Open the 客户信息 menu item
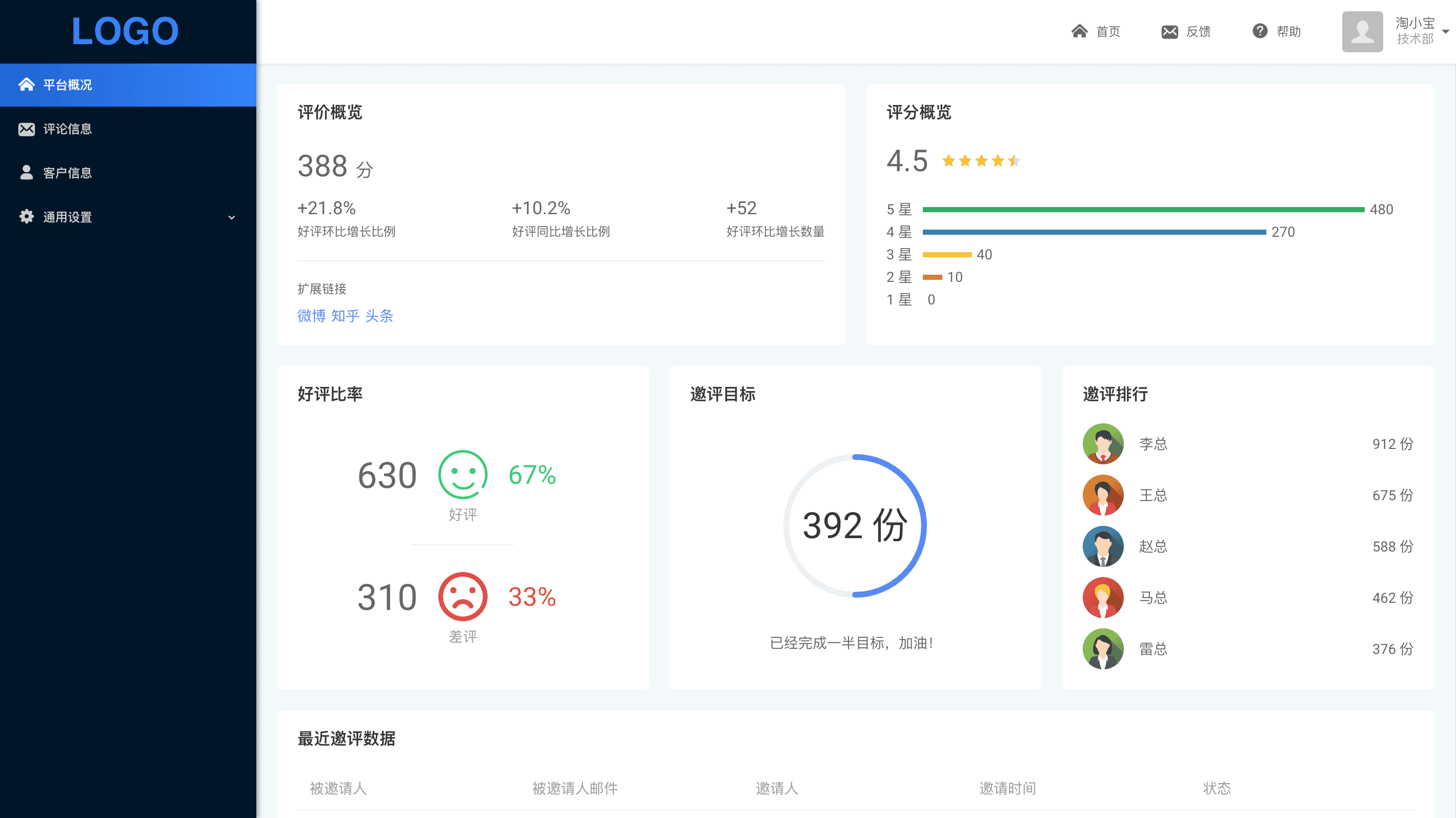This screenshot has height=818, width=1456. tap(128, 173)
